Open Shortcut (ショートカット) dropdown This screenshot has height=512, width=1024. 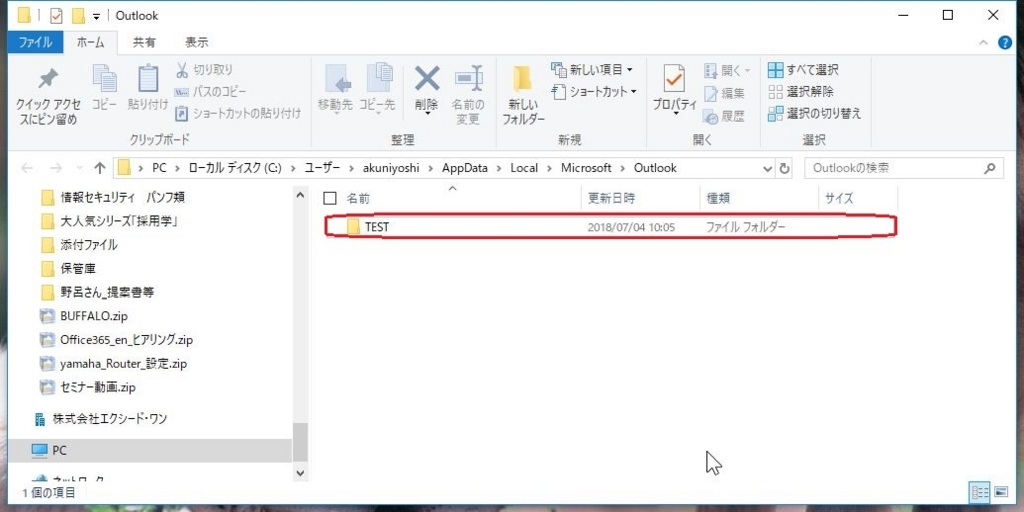(x=594, y=91)
